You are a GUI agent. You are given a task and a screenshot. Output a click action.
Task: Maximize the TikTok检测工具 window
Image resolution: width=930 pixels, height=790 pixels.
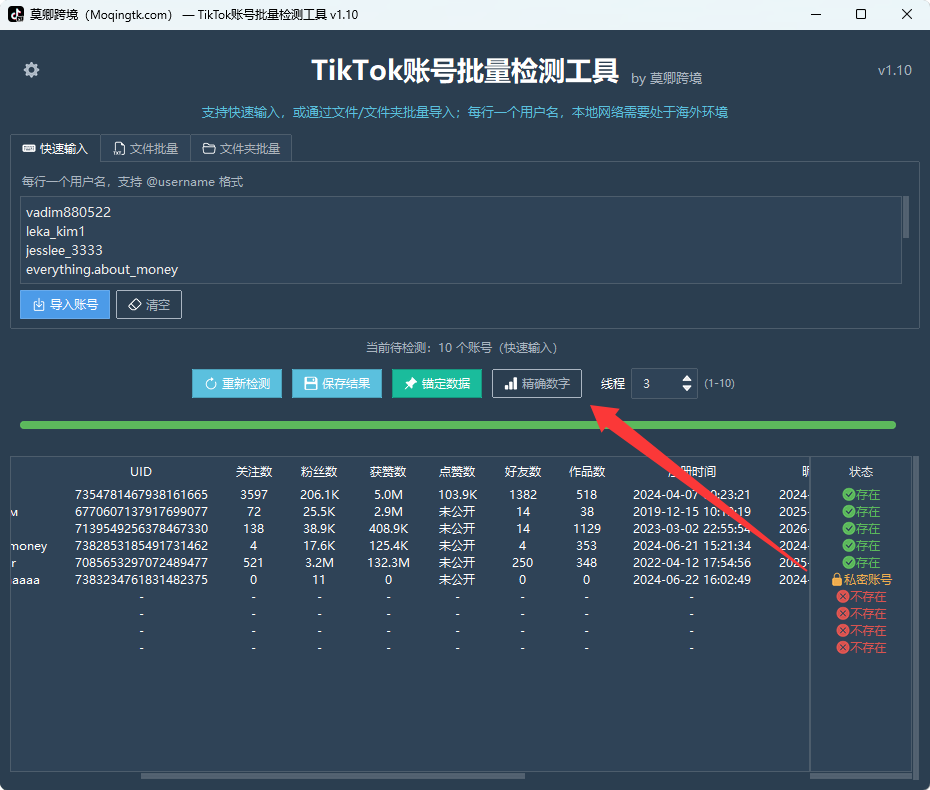[x=861, y=14]
